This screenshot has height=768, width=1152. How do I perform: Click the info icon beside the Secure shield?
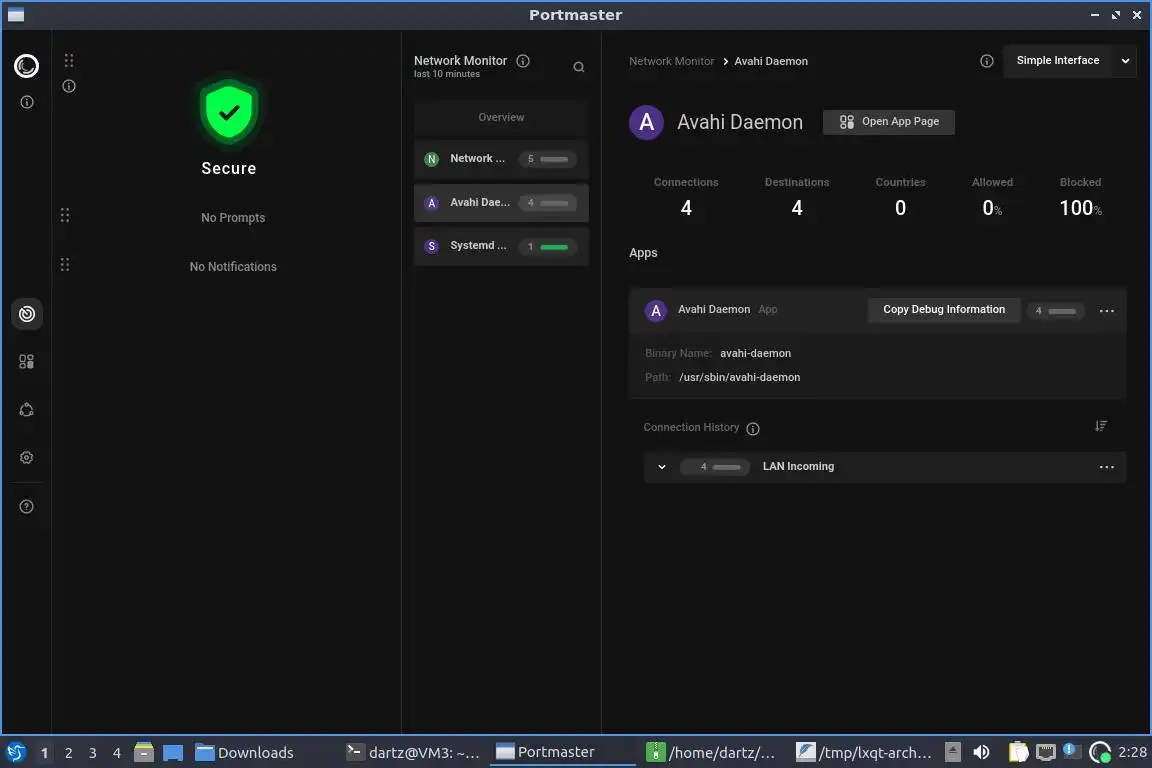(x=69, y=86)
